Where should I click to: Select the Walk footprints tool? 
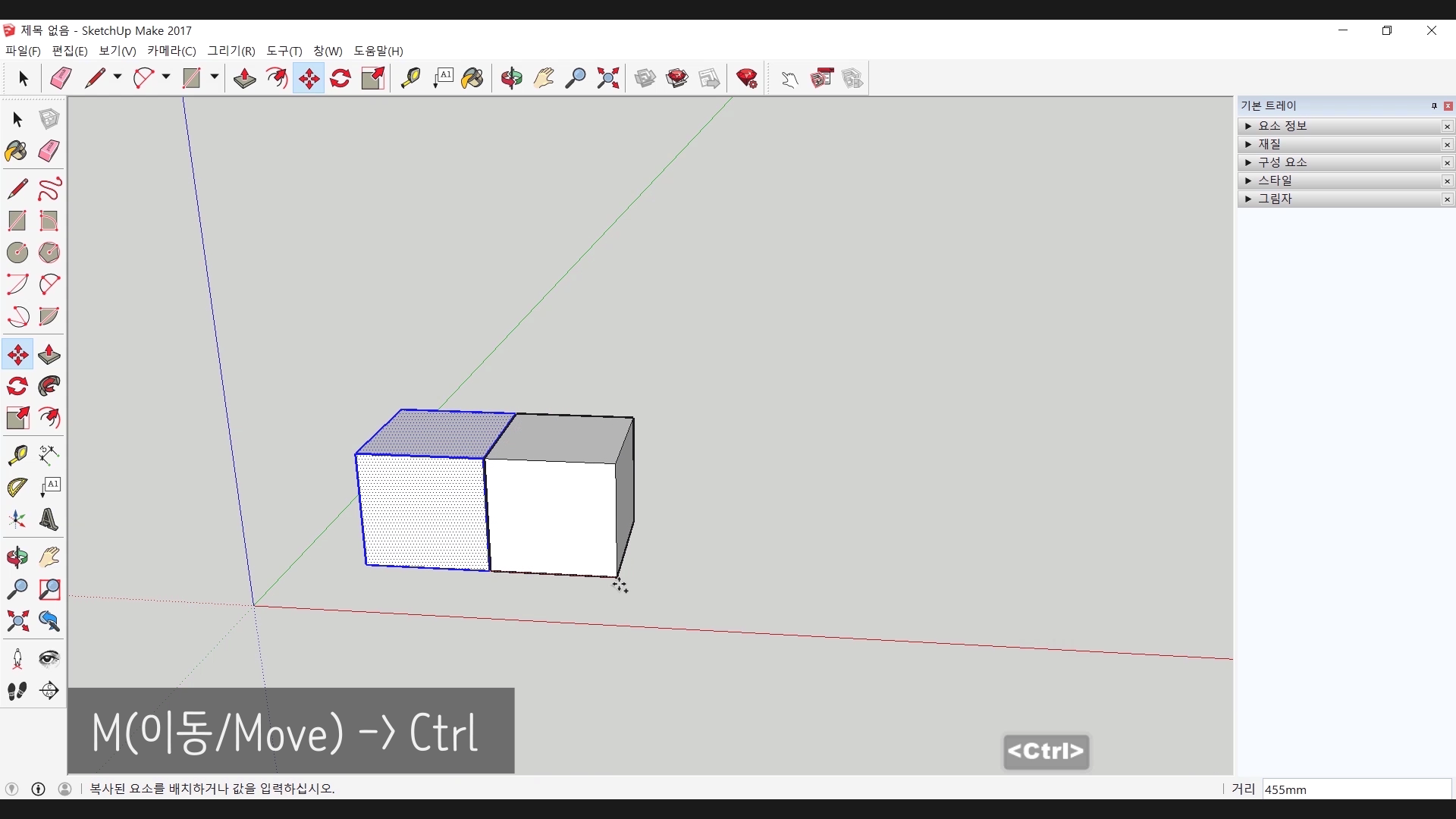[x=17, y=691]
